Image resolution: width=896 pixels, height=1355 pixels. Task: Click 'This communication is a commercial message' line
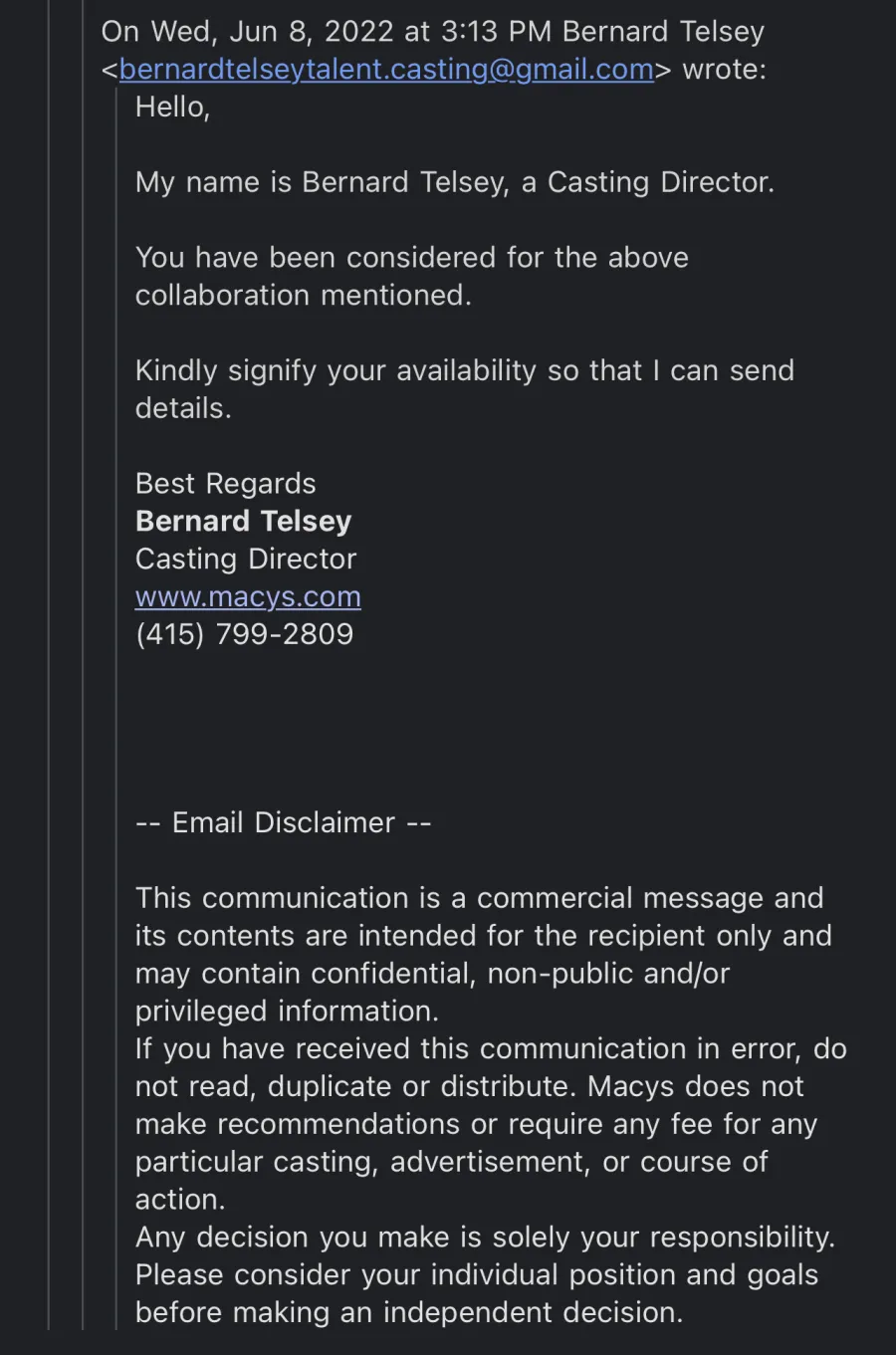(480, 898)
